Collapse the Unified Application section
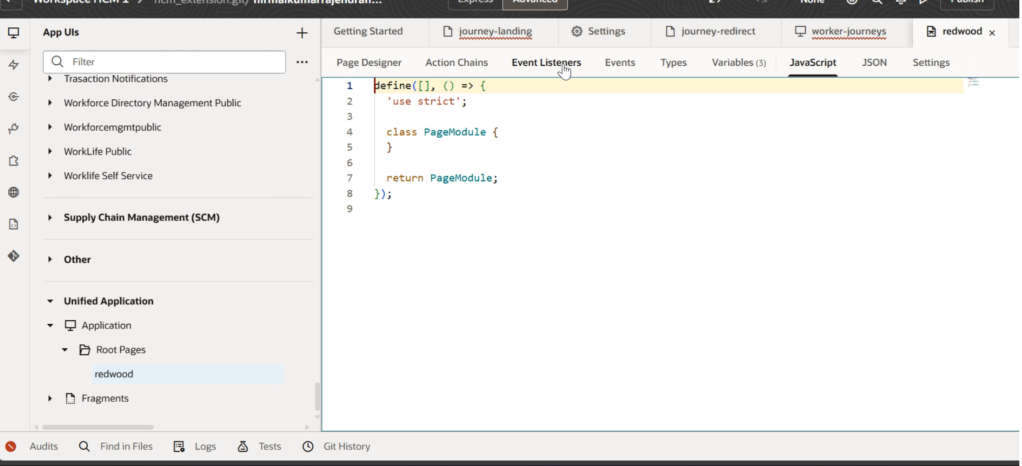 point(51,301)
